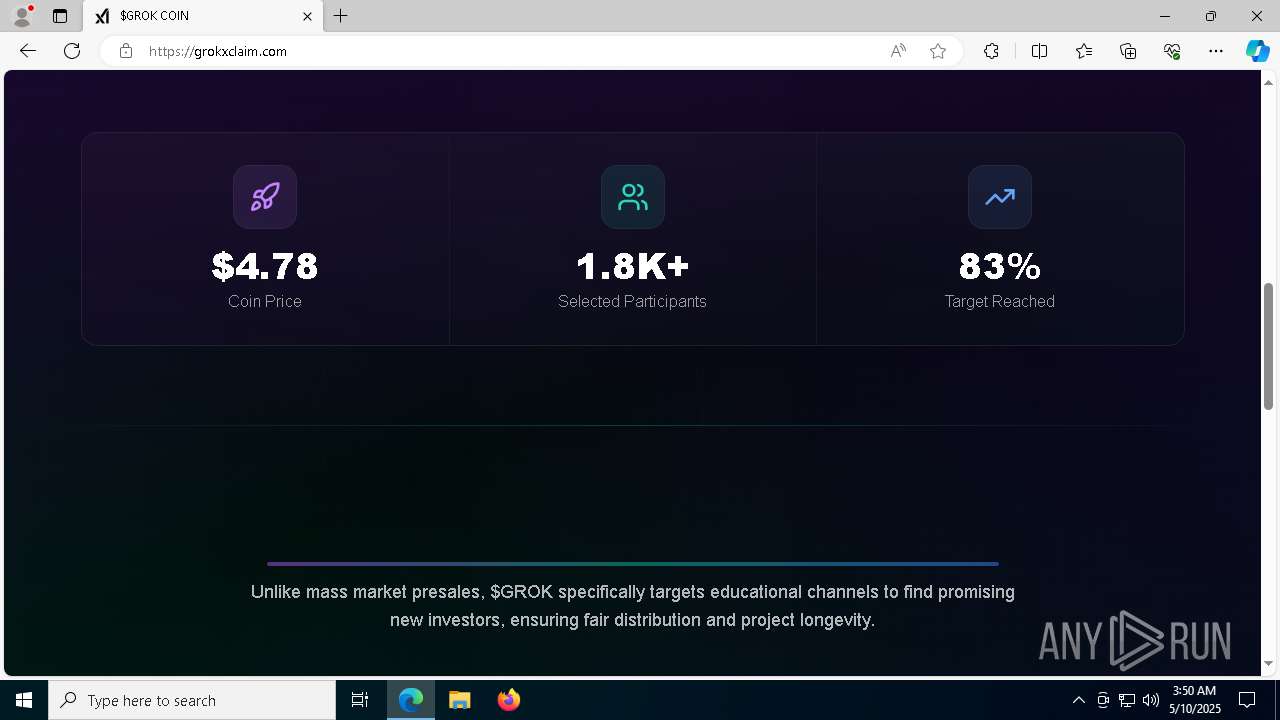Screen dimensions: 1280x720
Task: Click the scroll up arrow
Action: [x=1268, y=82]
